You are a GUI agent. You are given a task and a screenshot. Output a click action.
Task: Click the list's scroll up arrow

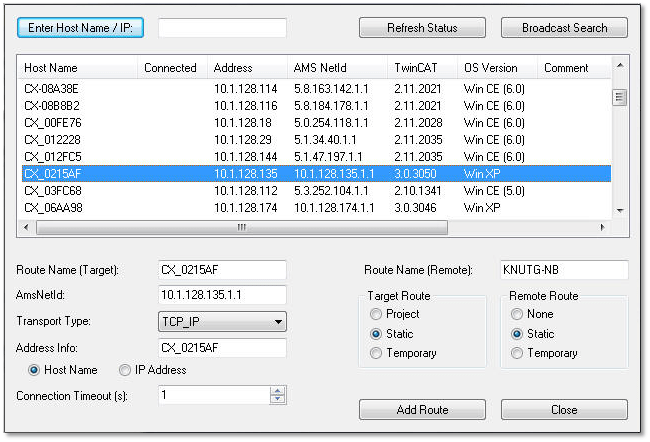coord(620,65)
